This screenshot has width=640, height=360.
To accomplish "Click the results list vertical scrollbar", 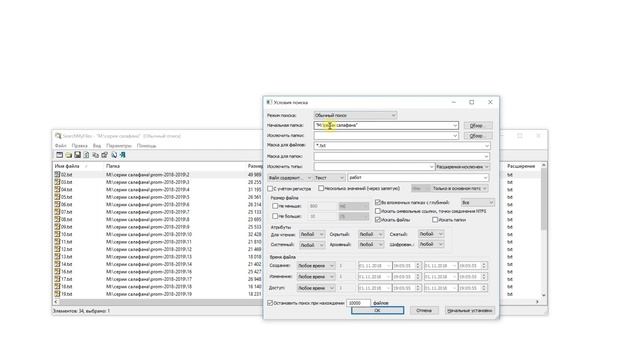I will (x=543, y=230).
